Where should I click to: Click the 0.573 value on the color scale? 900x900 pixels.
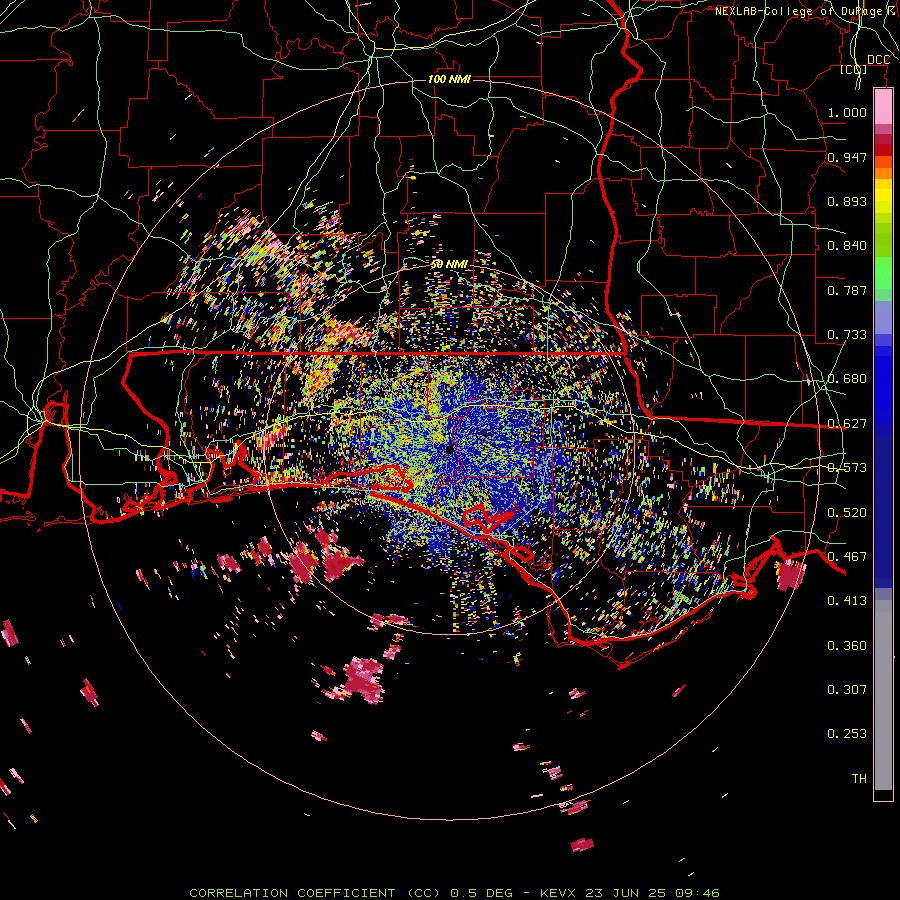pos(847,468)
